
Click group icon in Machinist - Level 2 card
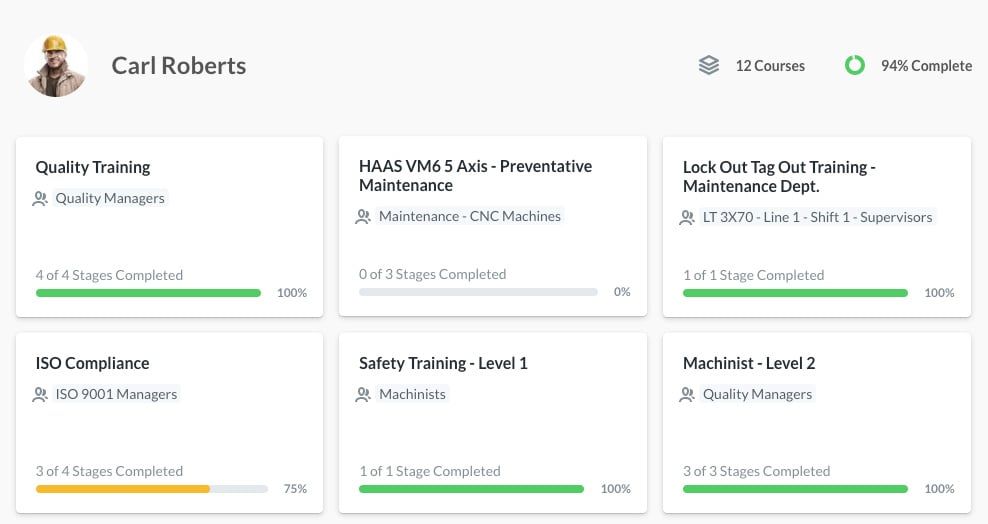(x=687, y=395)
